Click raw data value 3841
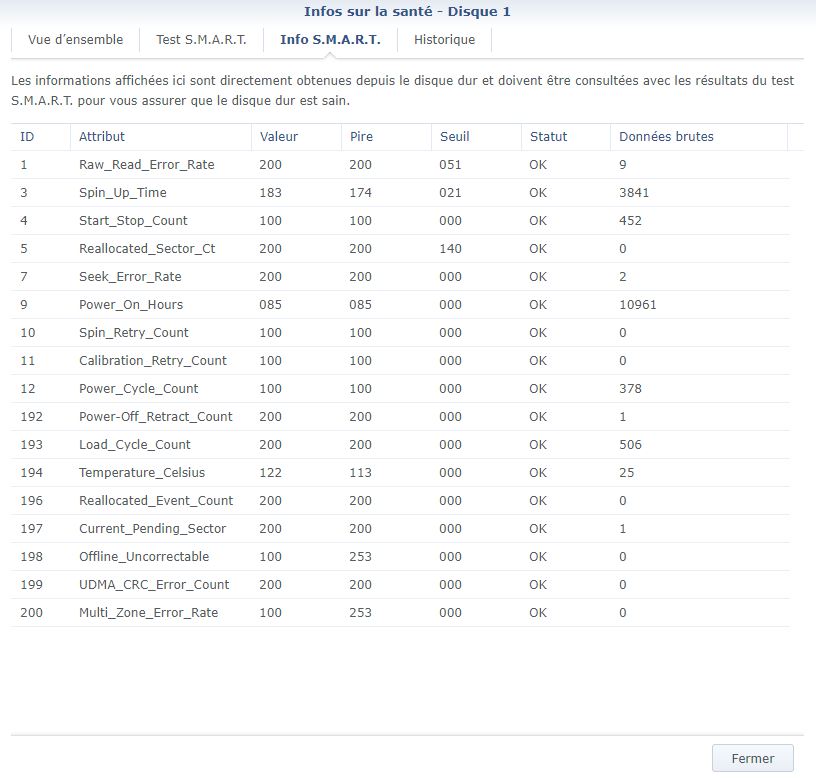This screenshot has width=816, height=778. pyautogui.click(x=634, y=193)
